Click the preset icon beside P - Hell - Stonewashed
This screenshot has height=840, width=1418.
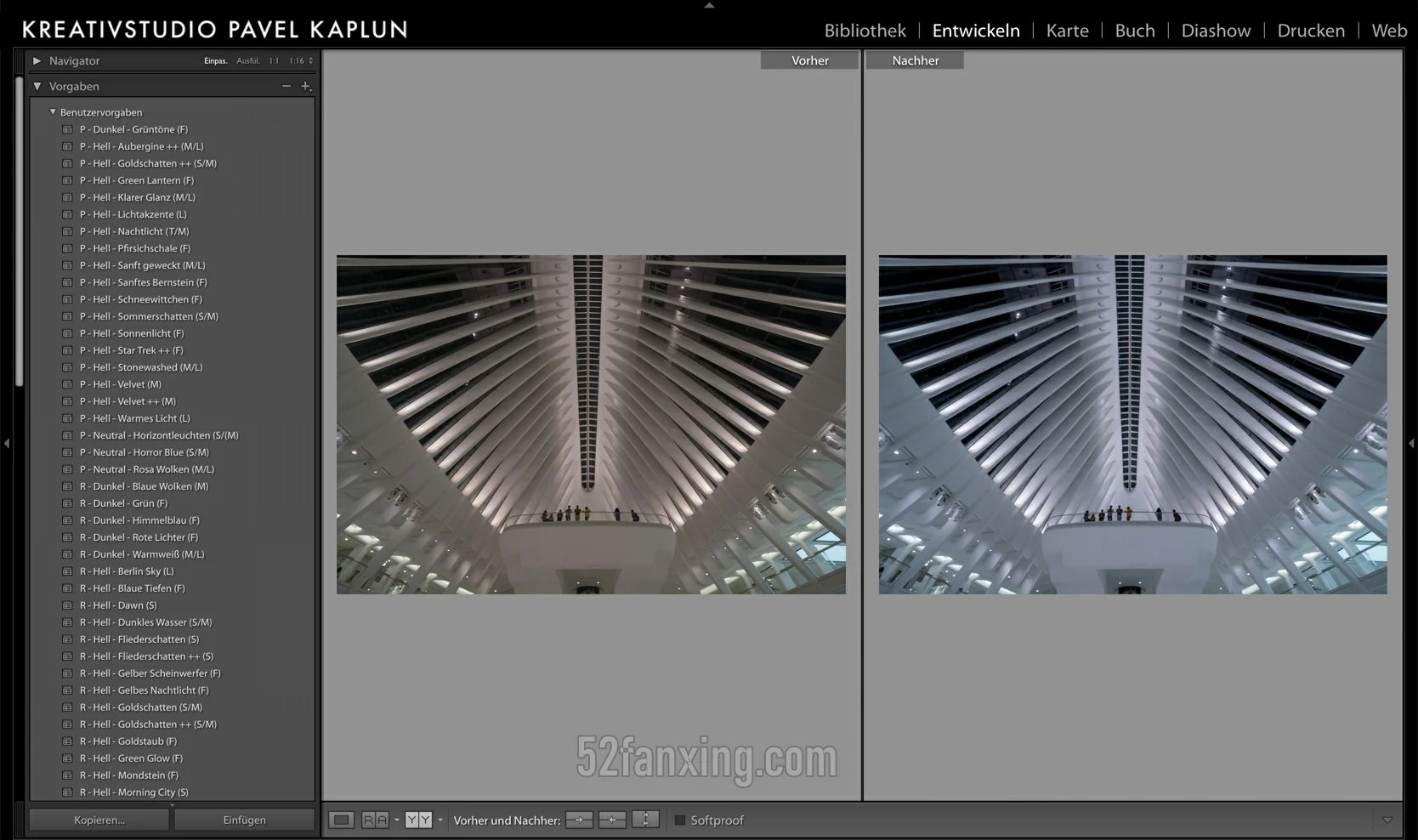pos(67,367)
